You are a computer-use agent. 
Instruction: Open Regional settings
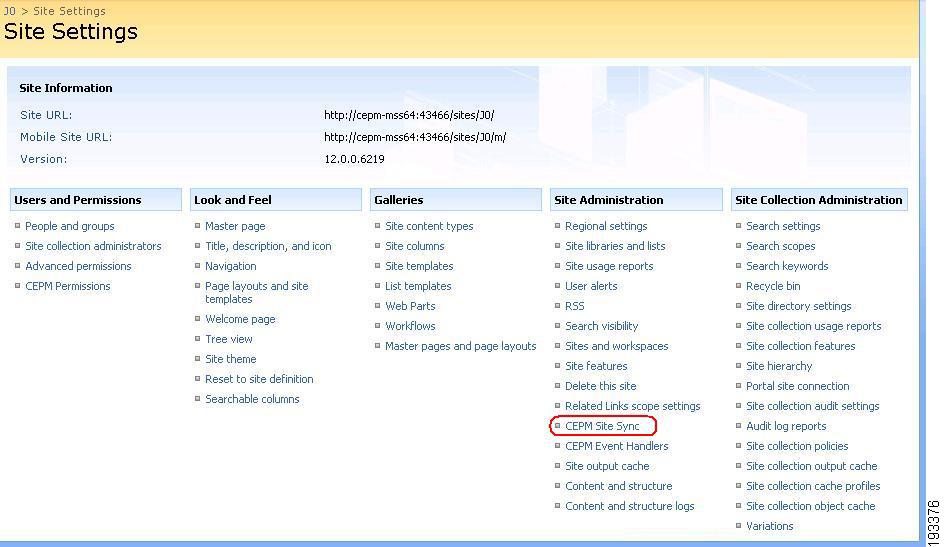606,226
